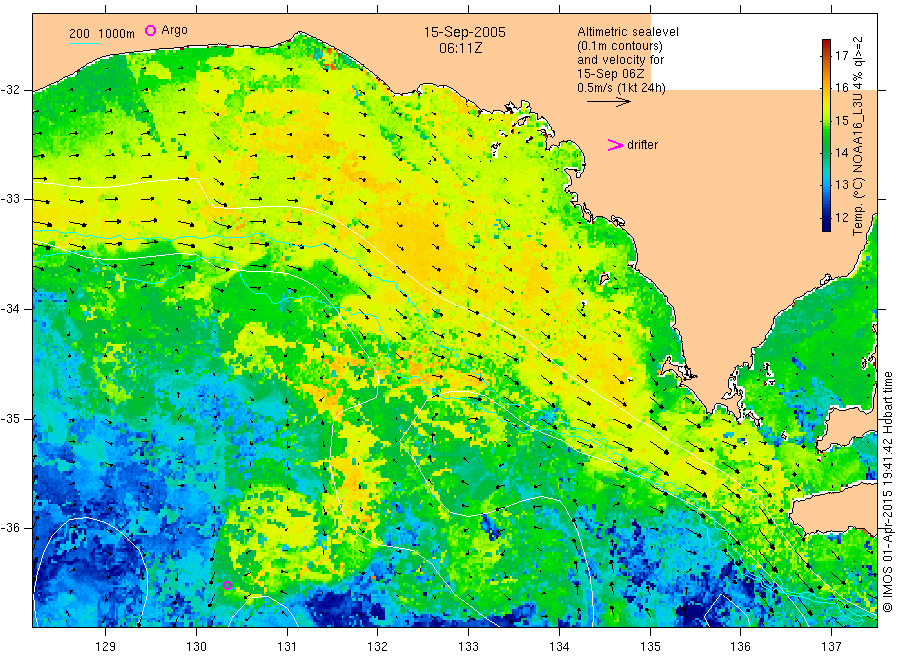Click the color bar value 16
The width and height of the screenshot is (900, 660).
click(x=841, y=88)
